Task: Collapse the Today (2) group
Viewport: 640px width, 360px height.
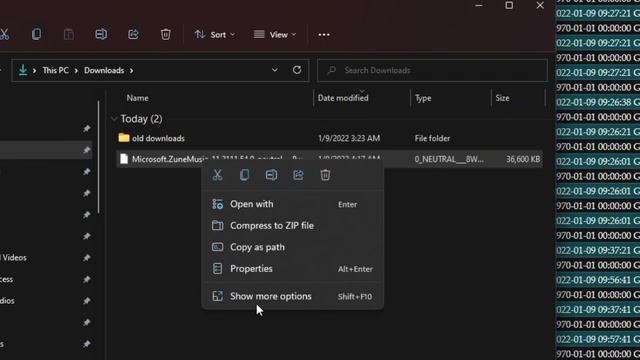Action: coord(114,119)
